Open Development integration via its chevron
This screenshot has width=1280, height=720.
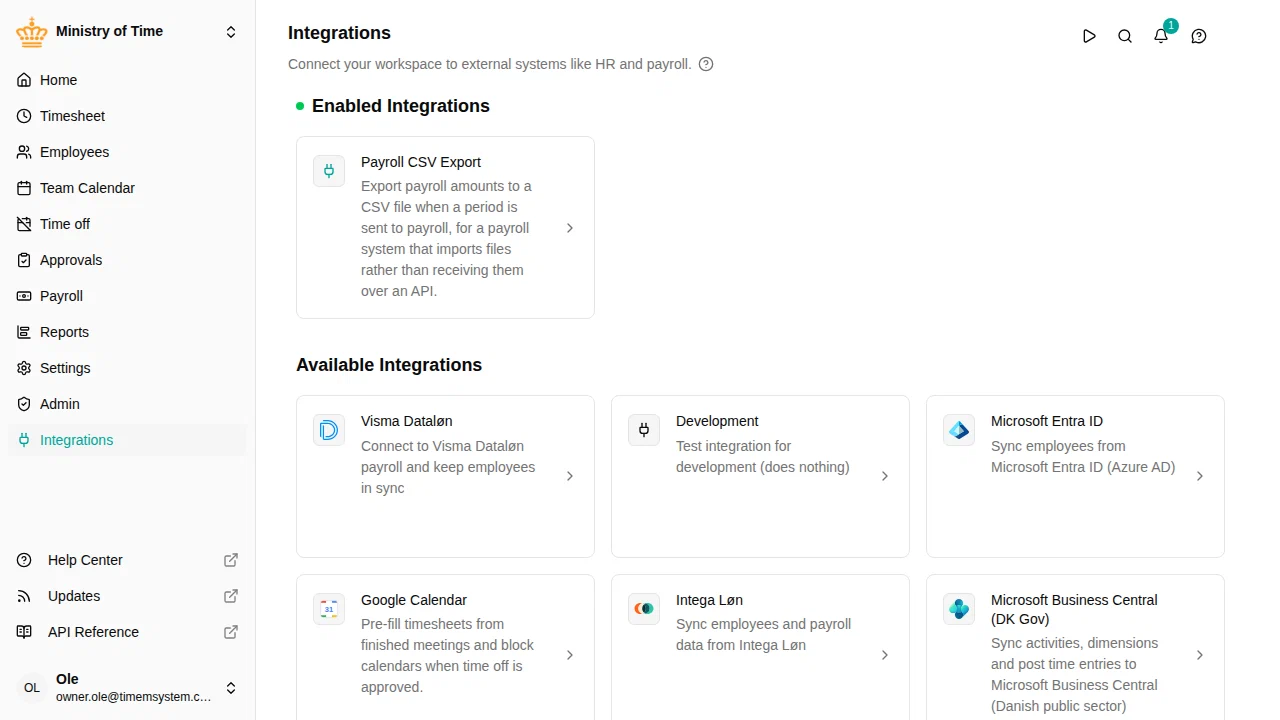pos(885,476)
